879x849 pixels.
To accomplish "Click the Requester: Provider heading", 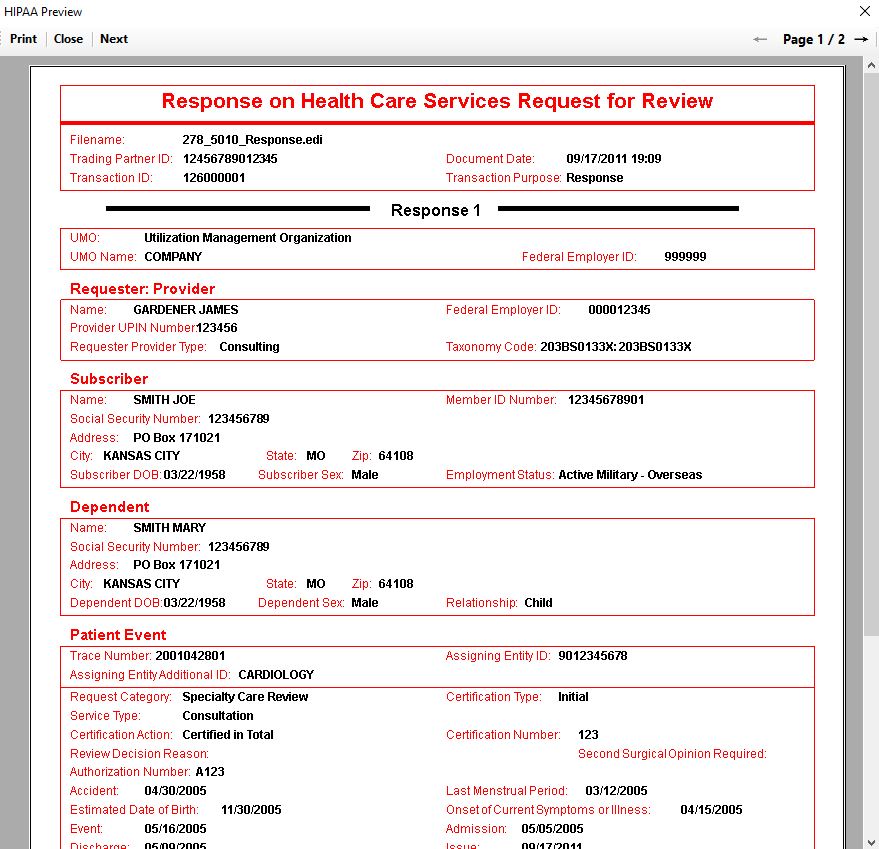I will (142, 289).
